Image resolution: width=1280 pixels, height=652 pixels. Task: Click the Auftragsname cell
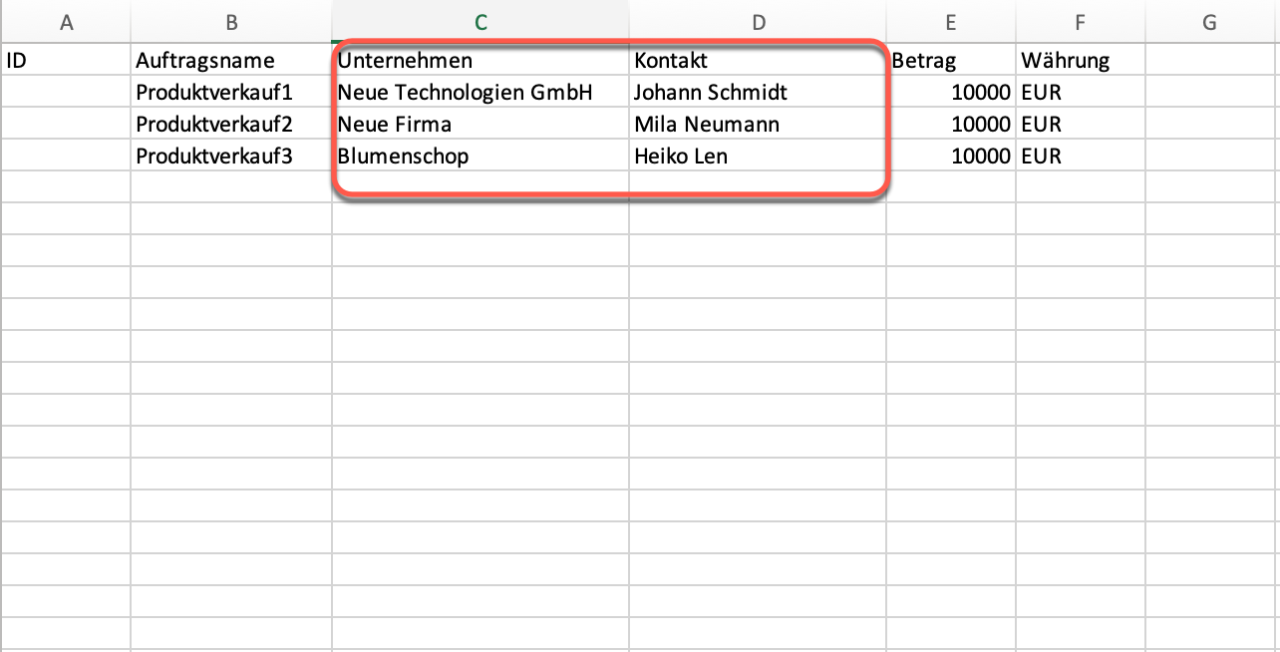(231, 60)
